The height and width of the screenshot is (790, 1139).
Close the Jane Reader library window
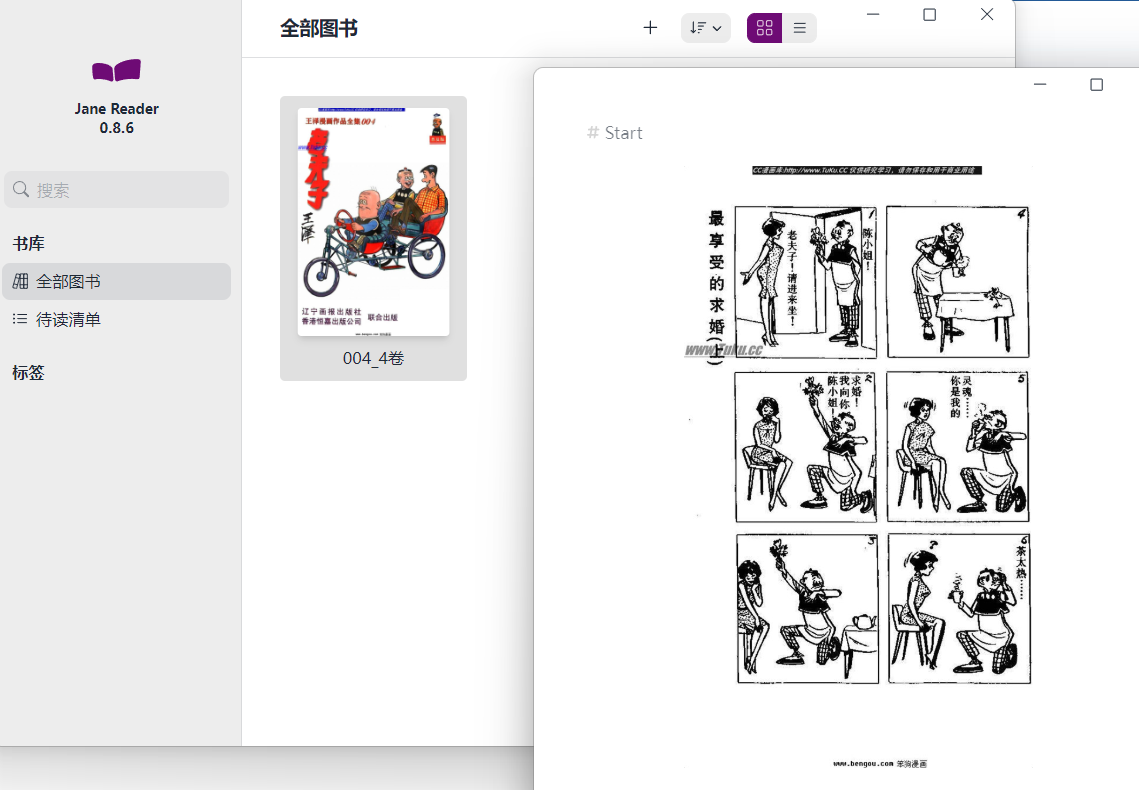pos(986,15)
